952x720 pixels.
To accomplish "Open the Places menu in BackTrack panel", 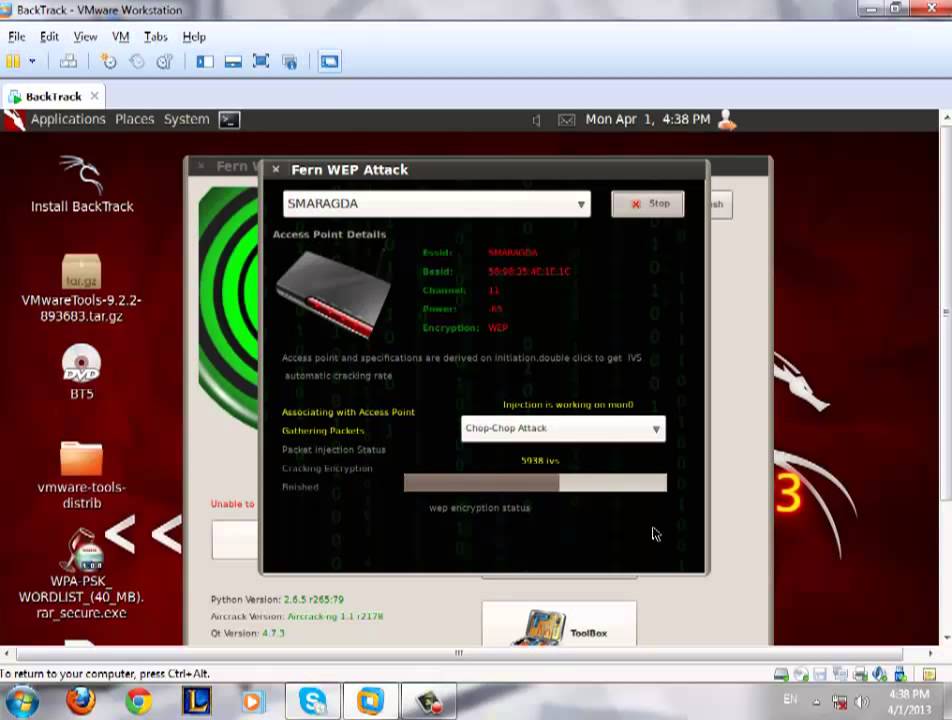I will pos(135,120).
